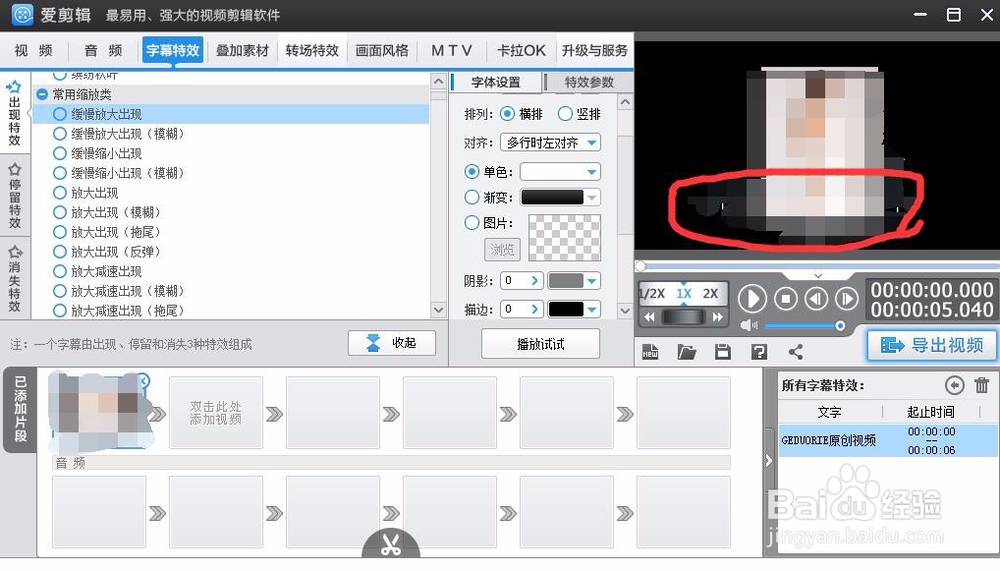Speed up playback with the fast-forward arrows
This screenshot has width=1000, height=571.
(717, 317)
